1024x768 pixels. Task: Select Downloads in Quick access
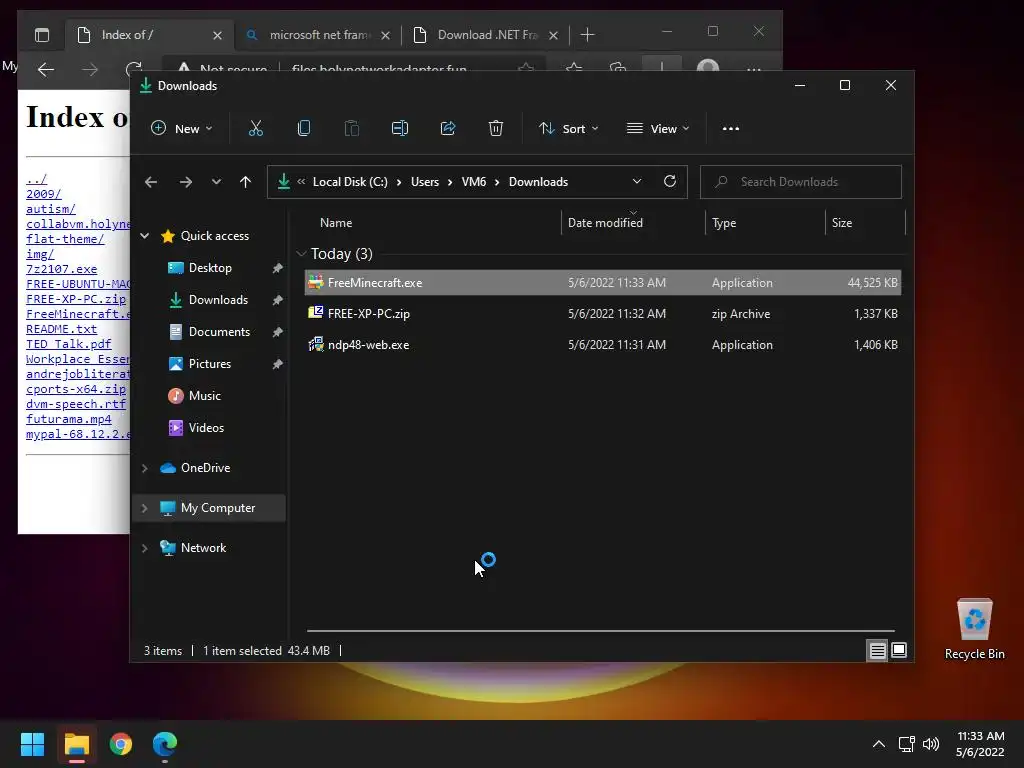219,300
